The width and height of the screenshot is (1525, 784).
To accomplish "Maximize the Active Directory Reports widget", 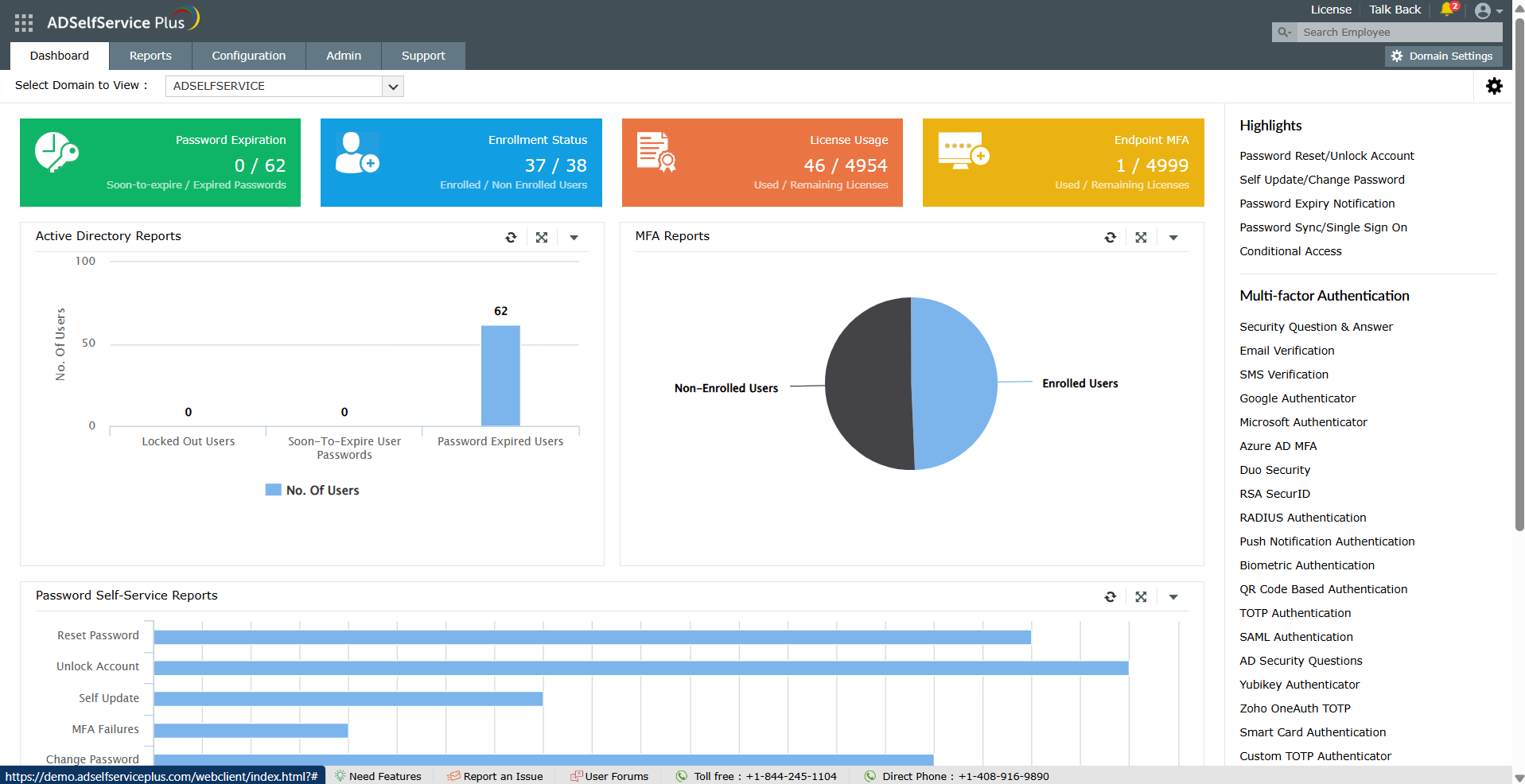I will tap(542, 237).
